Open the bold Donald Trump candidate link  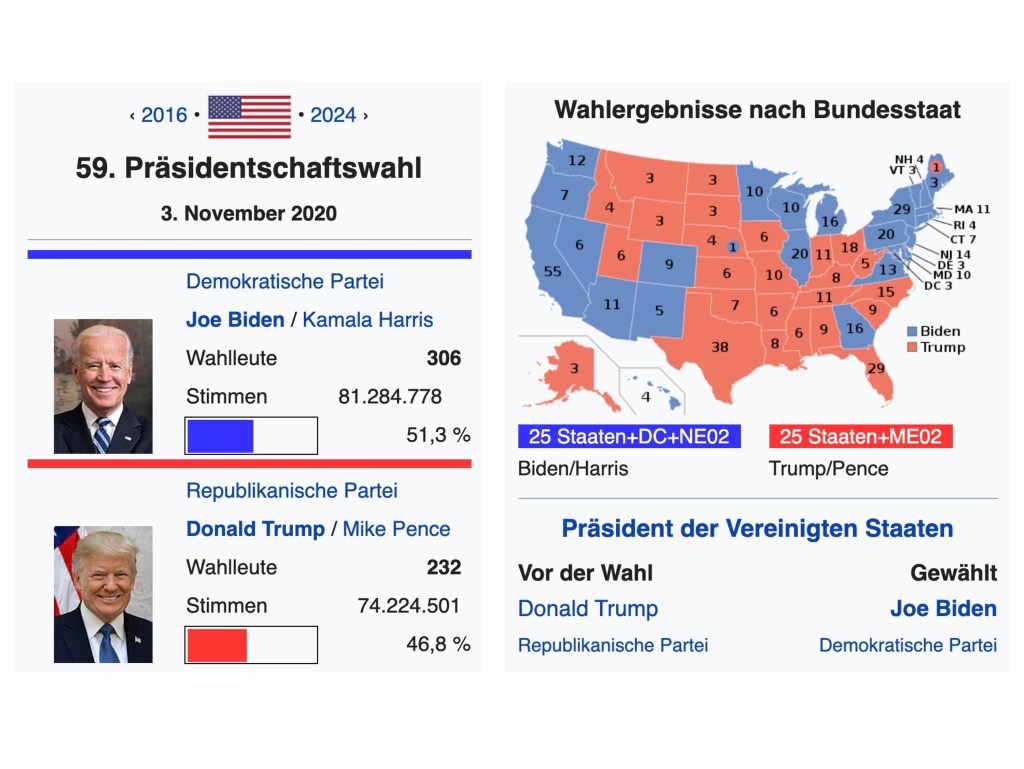click(255, 529)
